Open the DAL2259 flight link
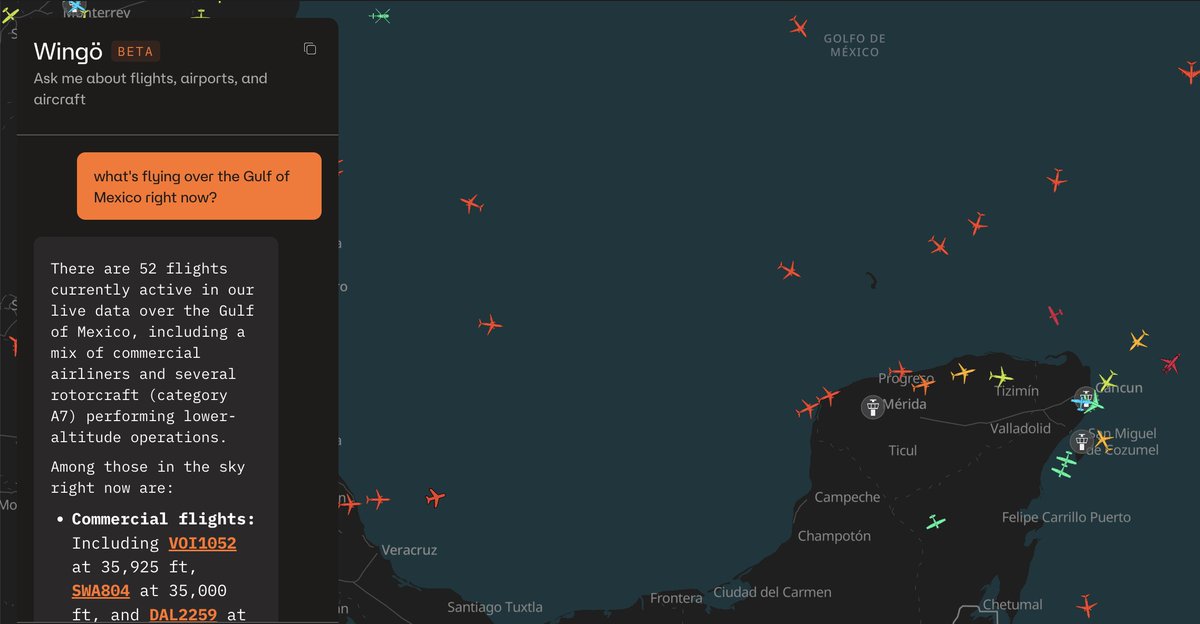1200x624 pixels. (183, 614)
